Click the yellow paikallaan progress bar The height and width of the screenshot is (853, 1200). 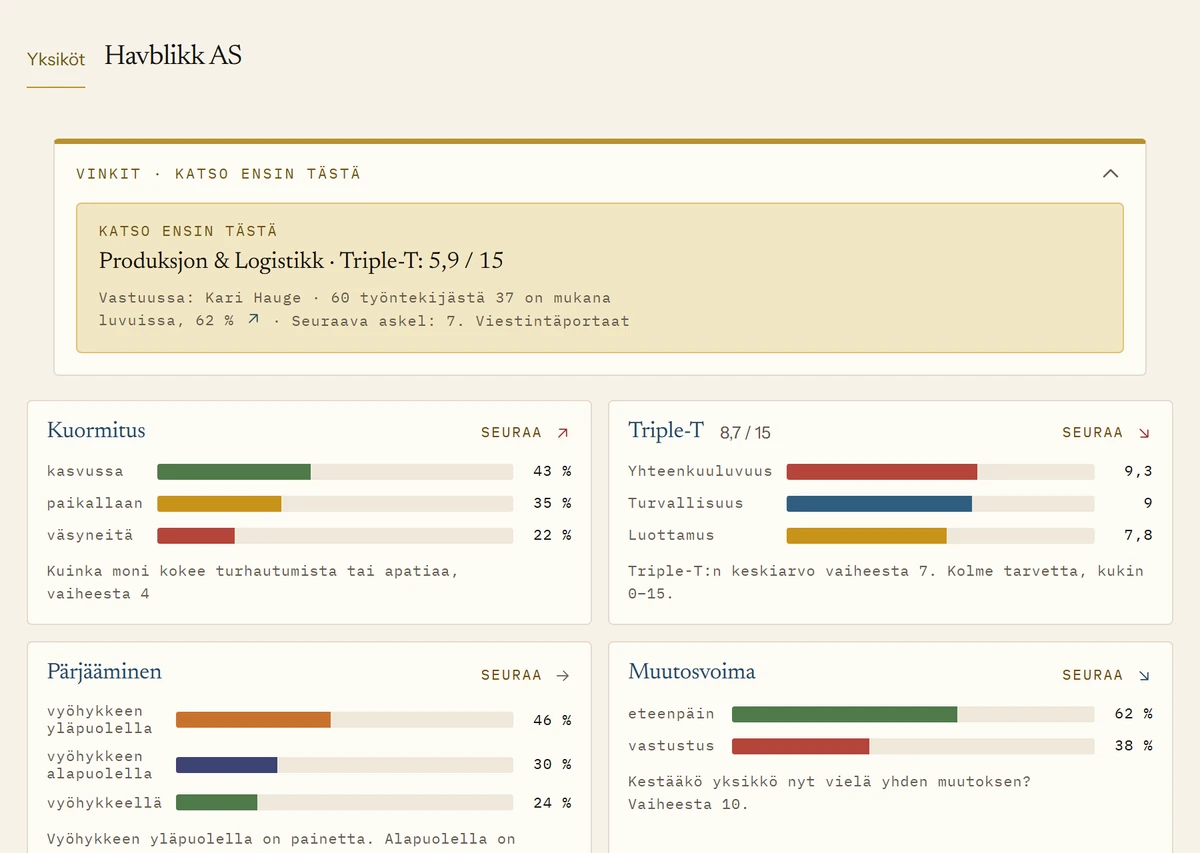[219, 503]
